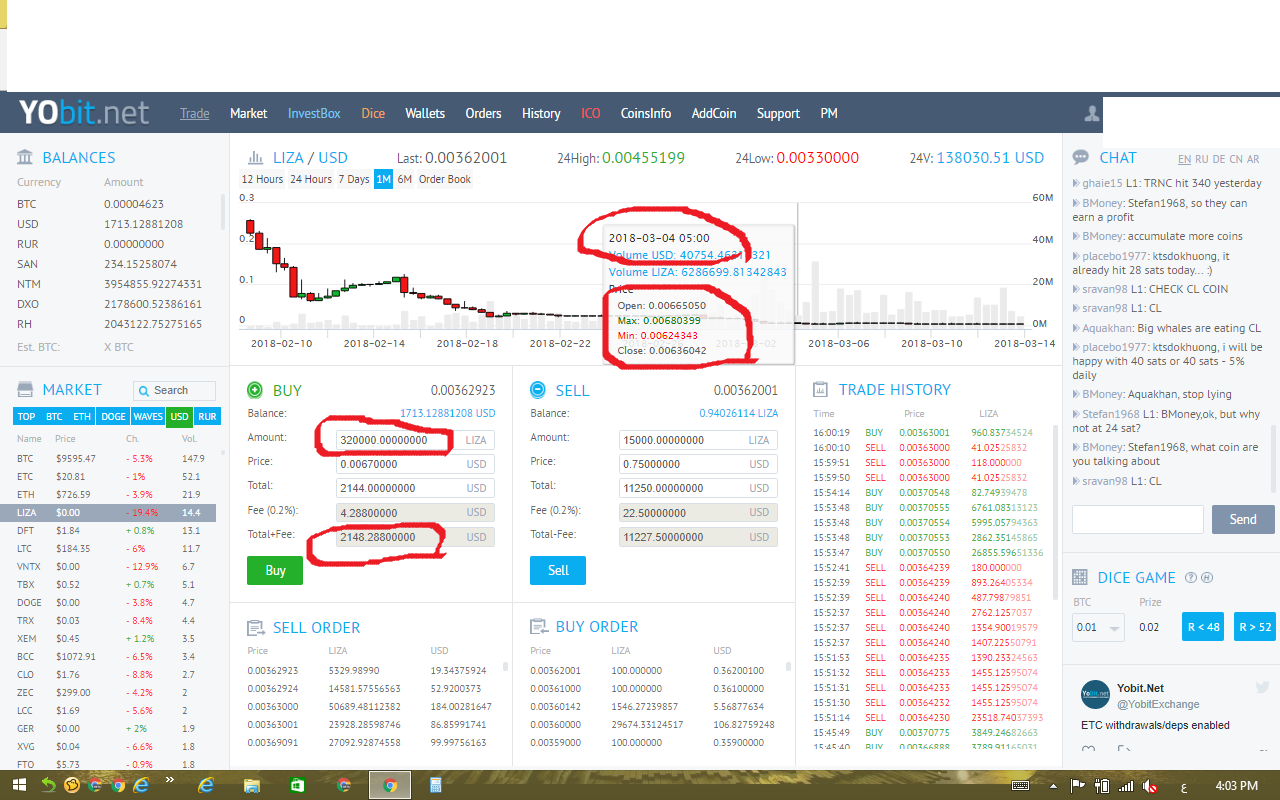Open the ICO menu item

591,114
